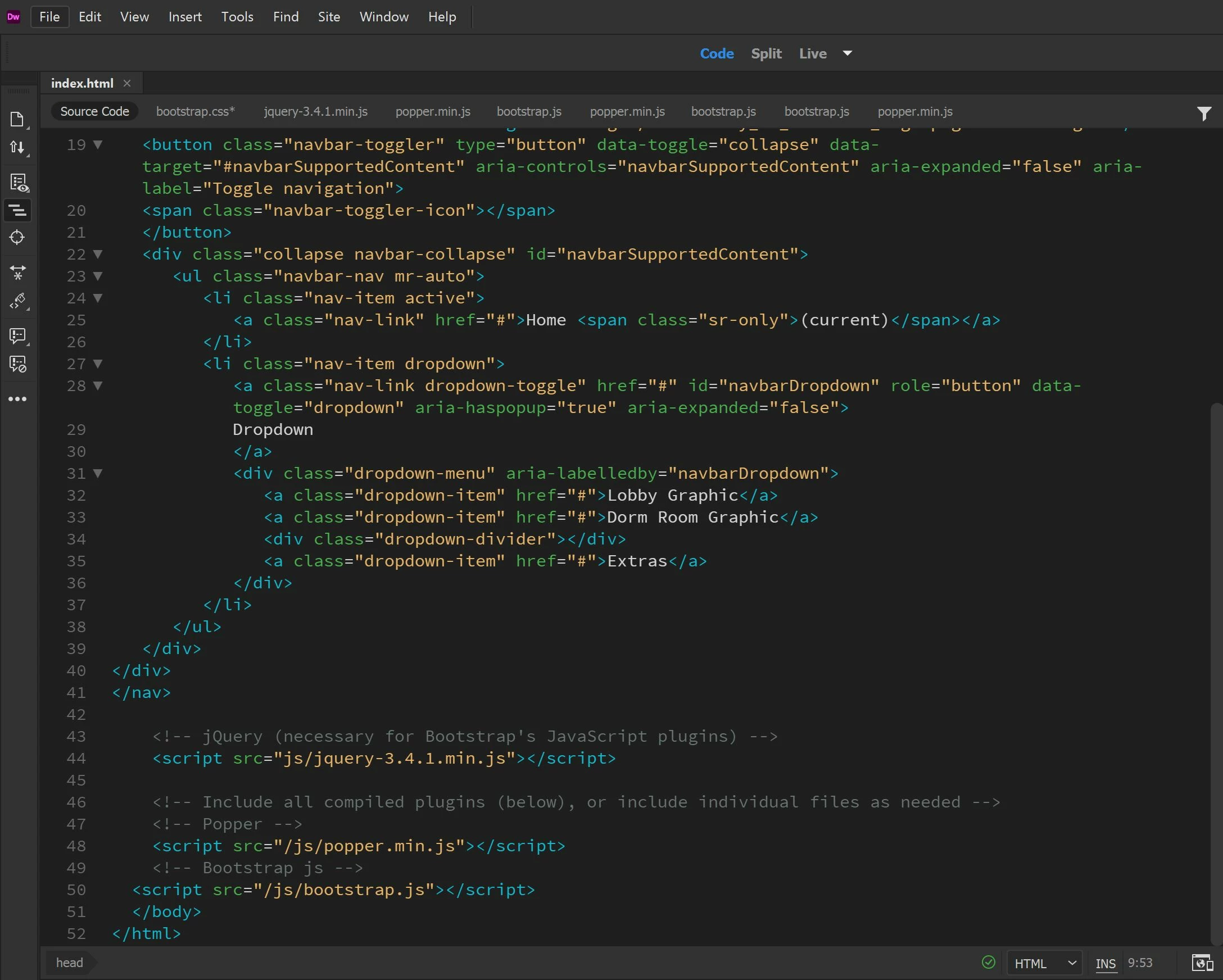Open the Live view options dropdown arrow
Image resolution: width=1223 pixels, height=980 pixels.
(x=848, y=53)
